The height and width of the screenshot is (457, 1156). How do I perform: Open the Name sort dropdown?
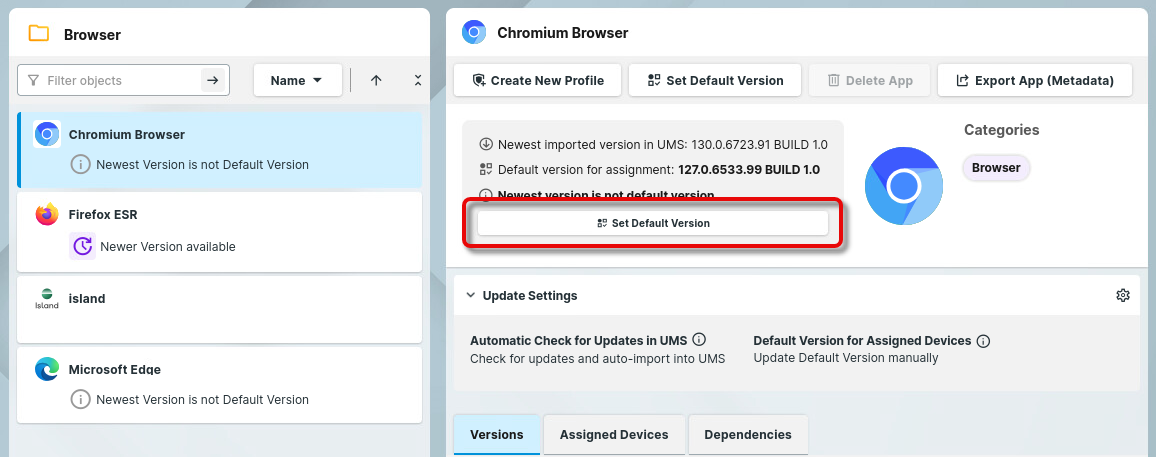pyautogui.click(x=297, y=80)
